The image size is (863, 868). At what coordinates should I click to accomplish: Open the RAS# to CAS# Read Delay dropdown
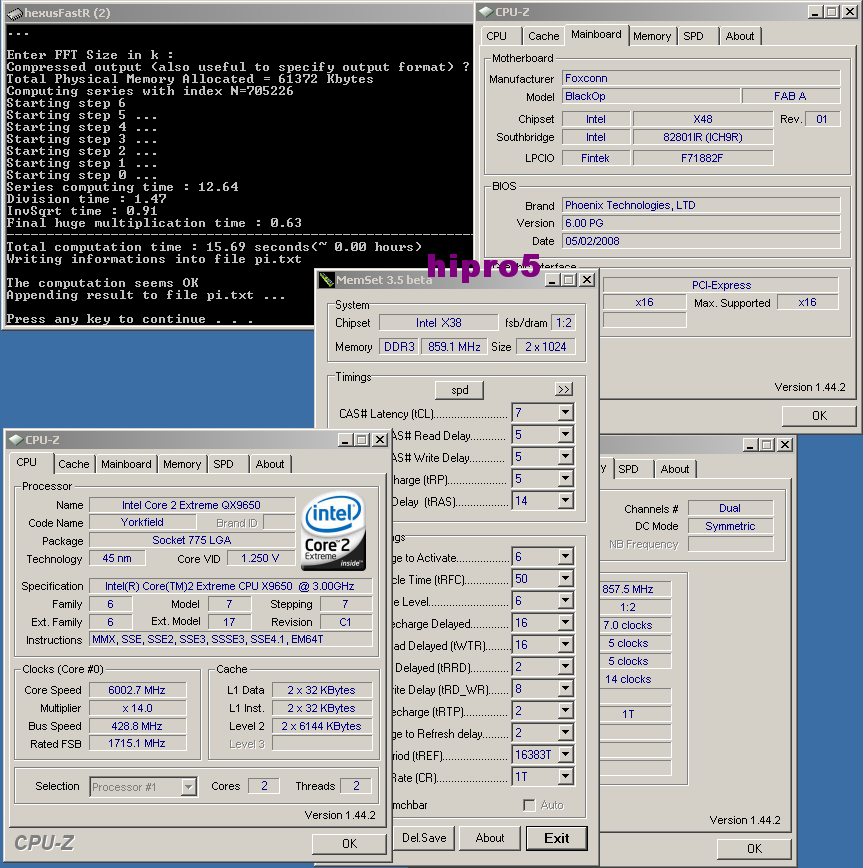pyautogui.click(x=565, y=435)
